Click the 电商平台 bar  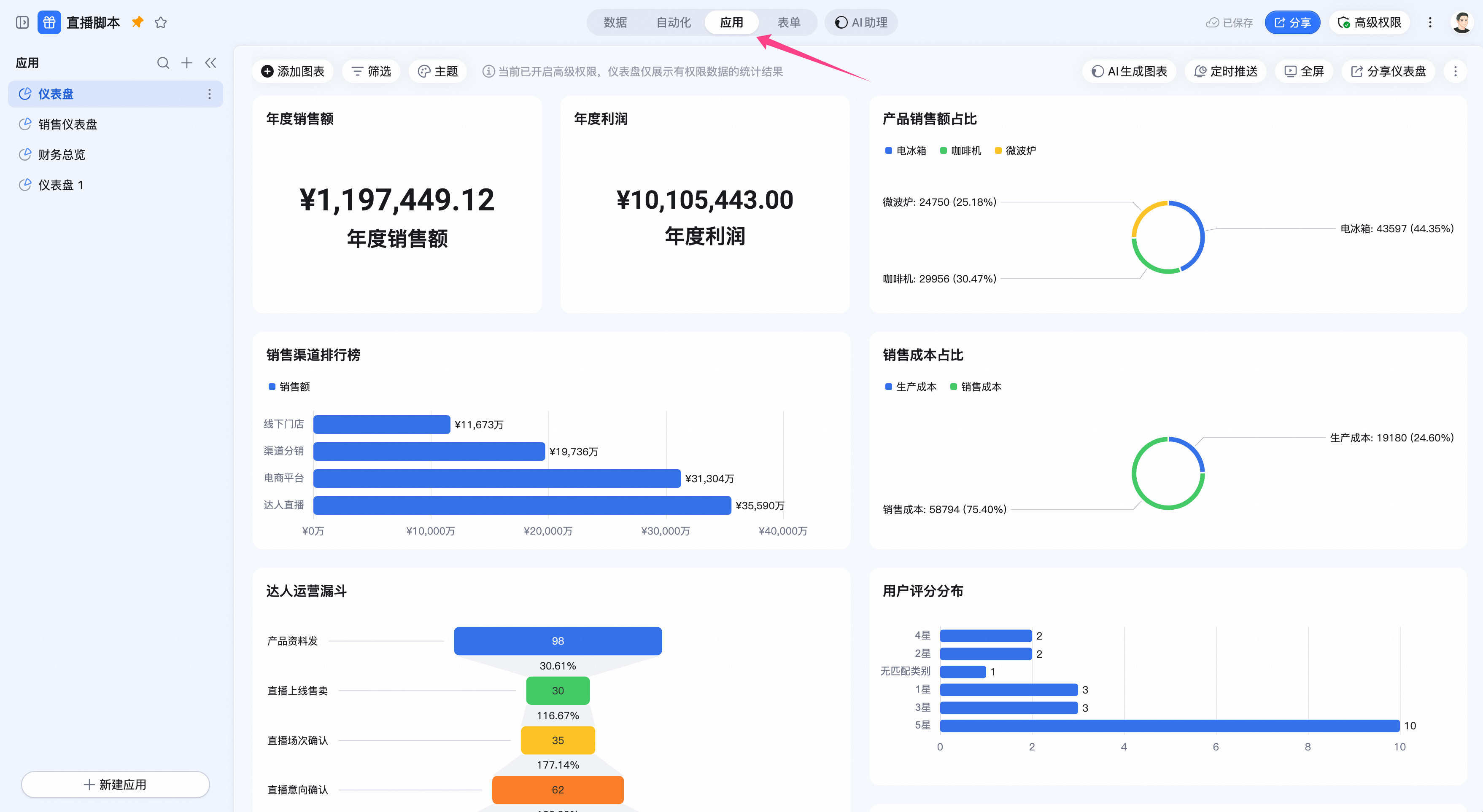tap(497, 478)
